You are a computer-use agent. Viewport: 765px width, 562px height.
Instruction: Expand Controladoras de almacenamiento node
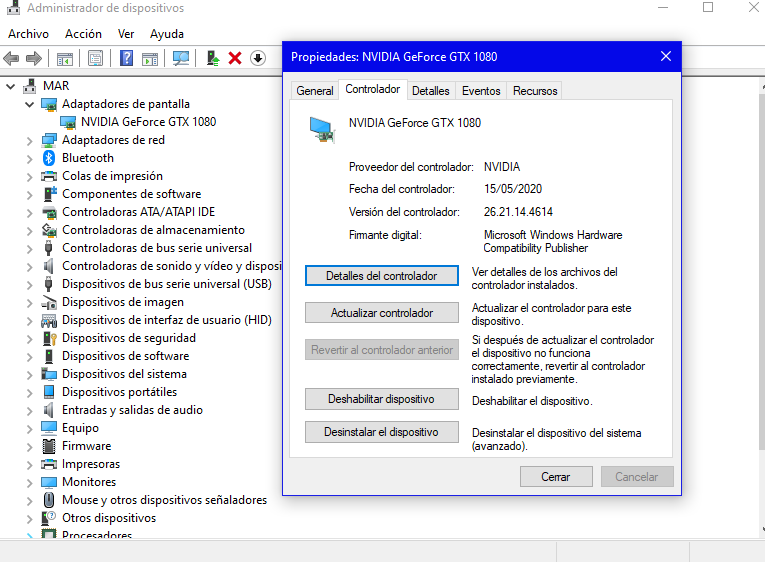[x=30, y=231]
